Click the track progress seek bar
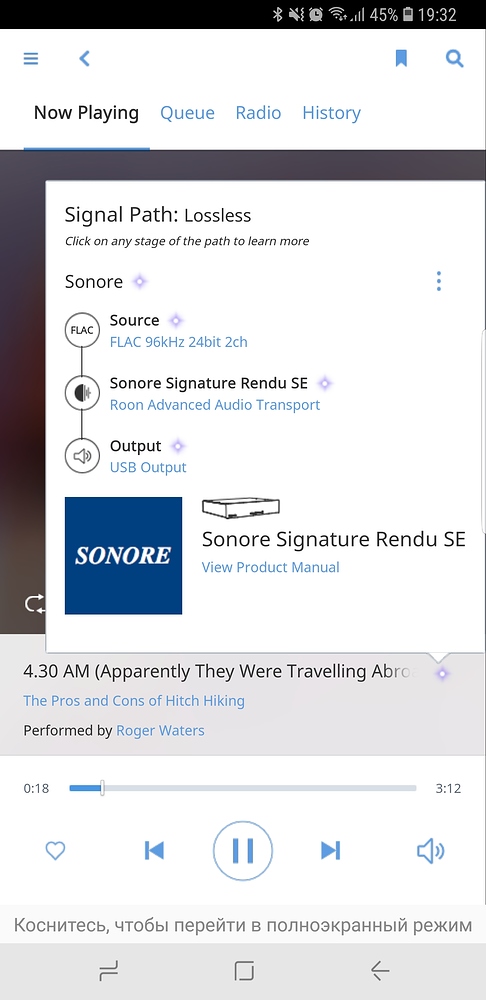Viewport: 486px width, 1000px height. (x=243, y=788)
